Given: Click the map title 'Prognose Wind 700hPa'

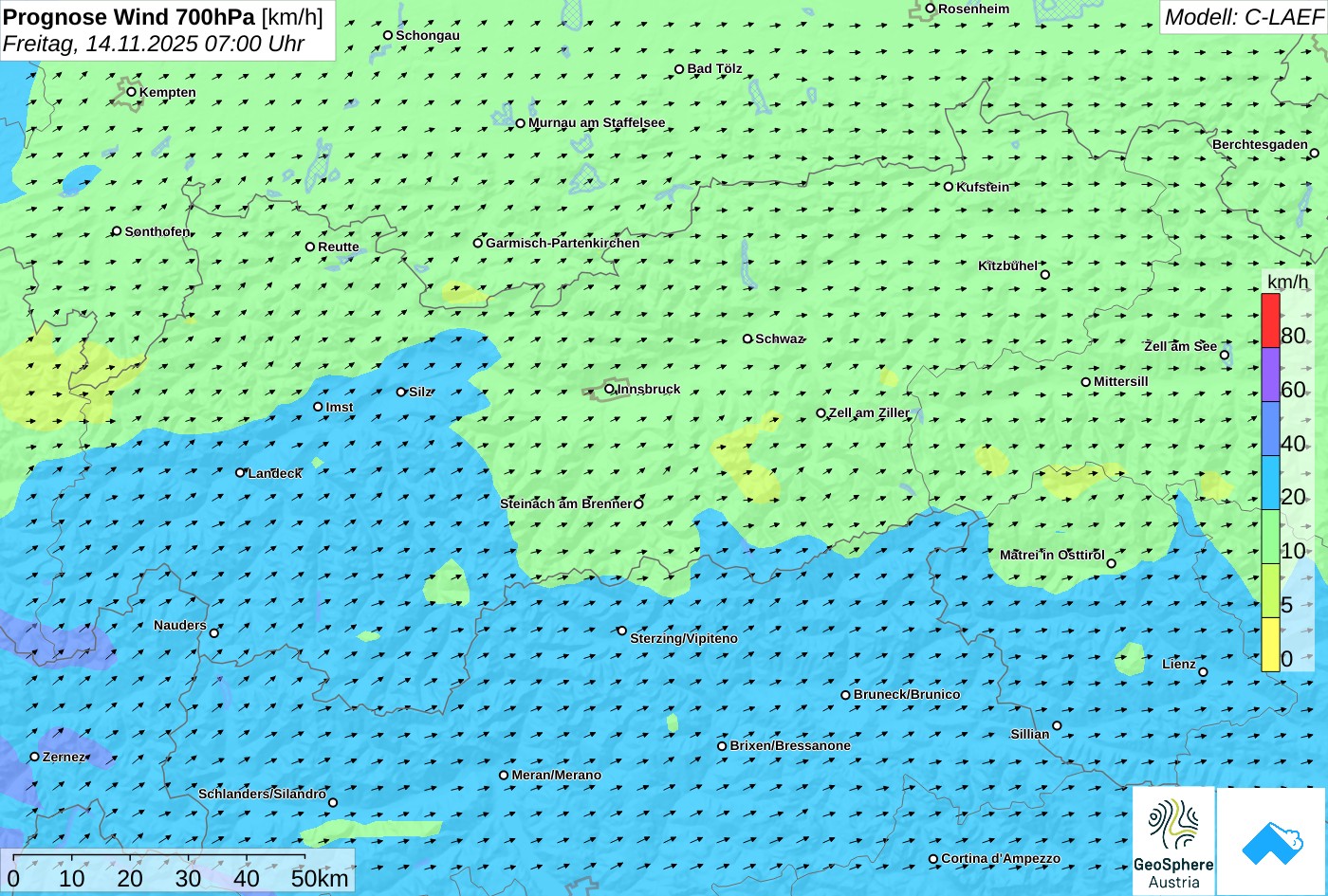Looking at the screenshot, I should (x=129, y=16).
